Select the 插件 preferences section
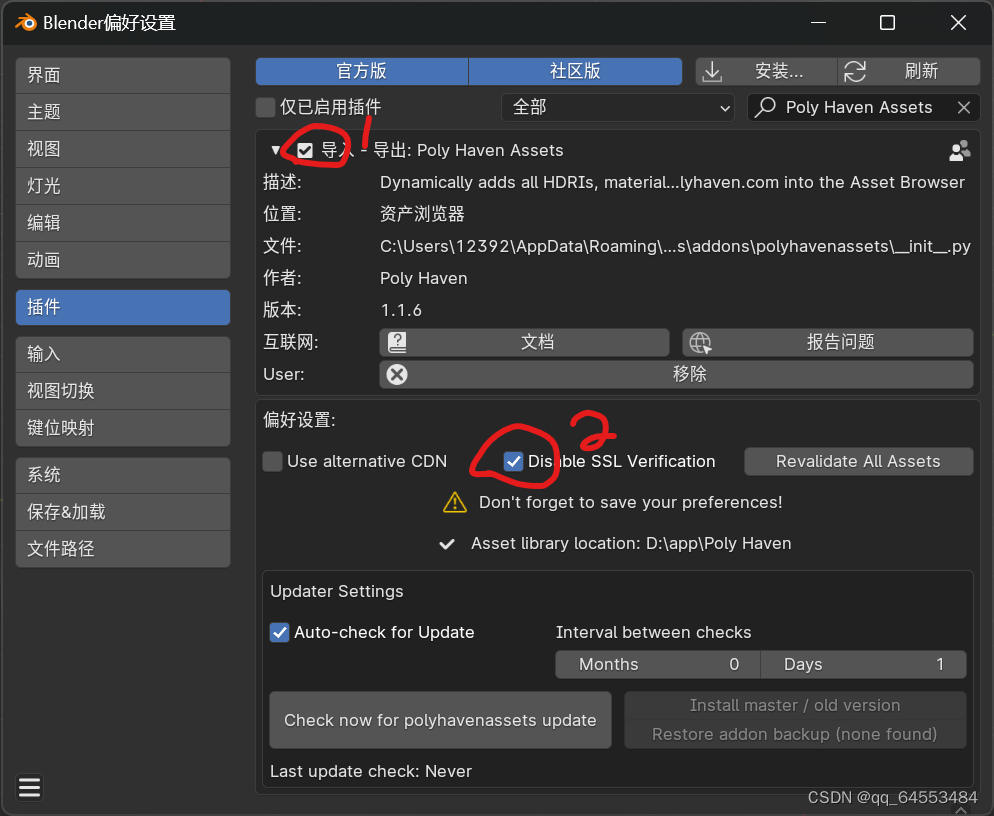The image size is (994, 816). 123,308
